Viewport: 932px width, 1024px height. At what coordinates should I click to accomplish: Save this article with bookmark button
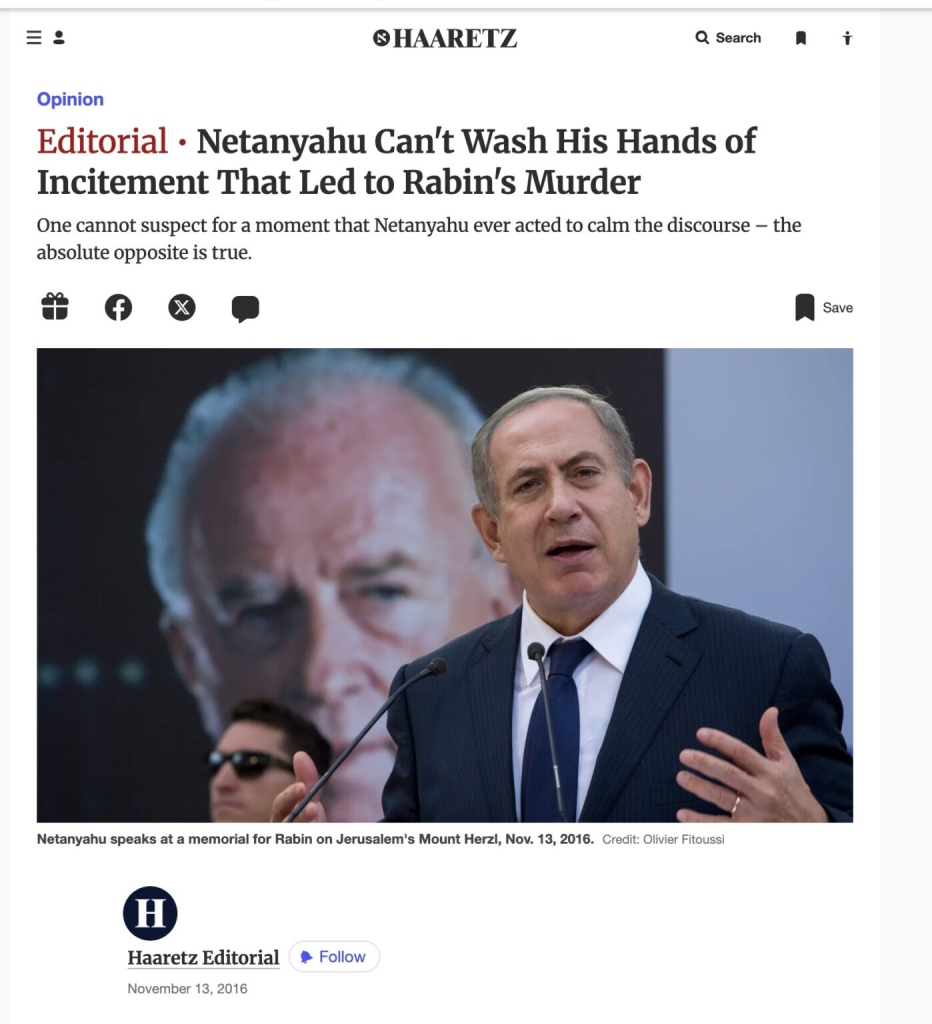824,308
